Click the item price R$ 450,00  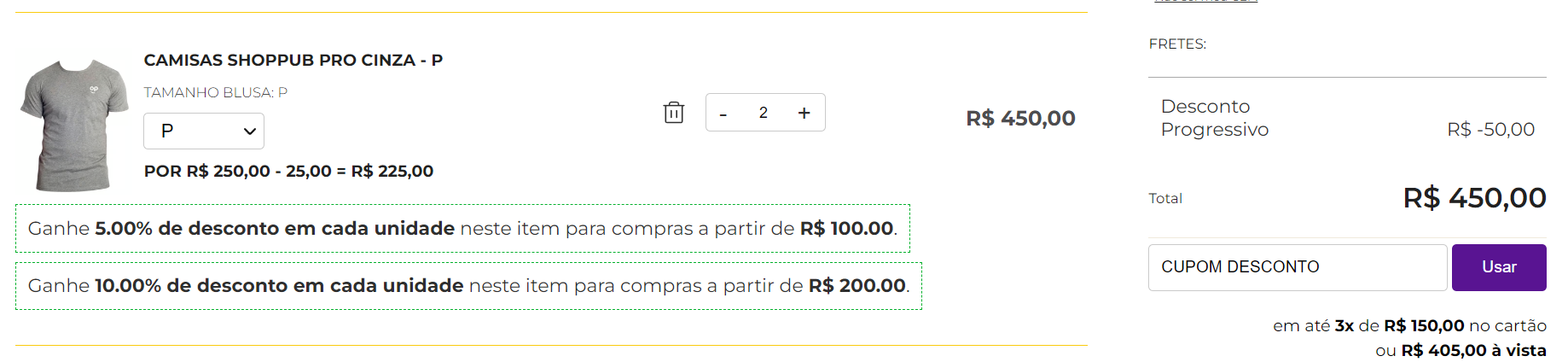tap(1020, 118)
